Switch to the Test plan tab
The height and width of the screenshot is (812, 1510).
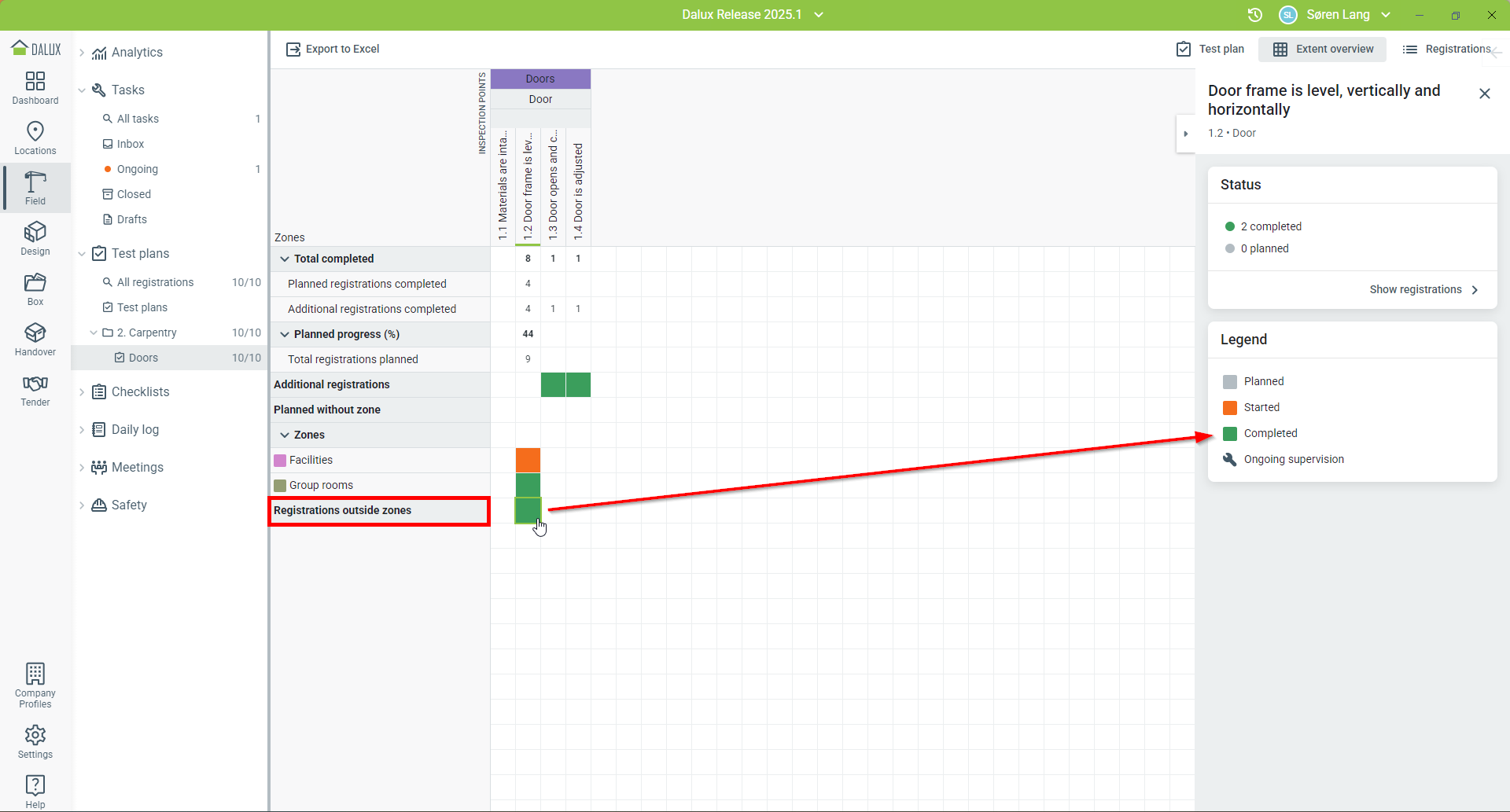(1210, 49)
